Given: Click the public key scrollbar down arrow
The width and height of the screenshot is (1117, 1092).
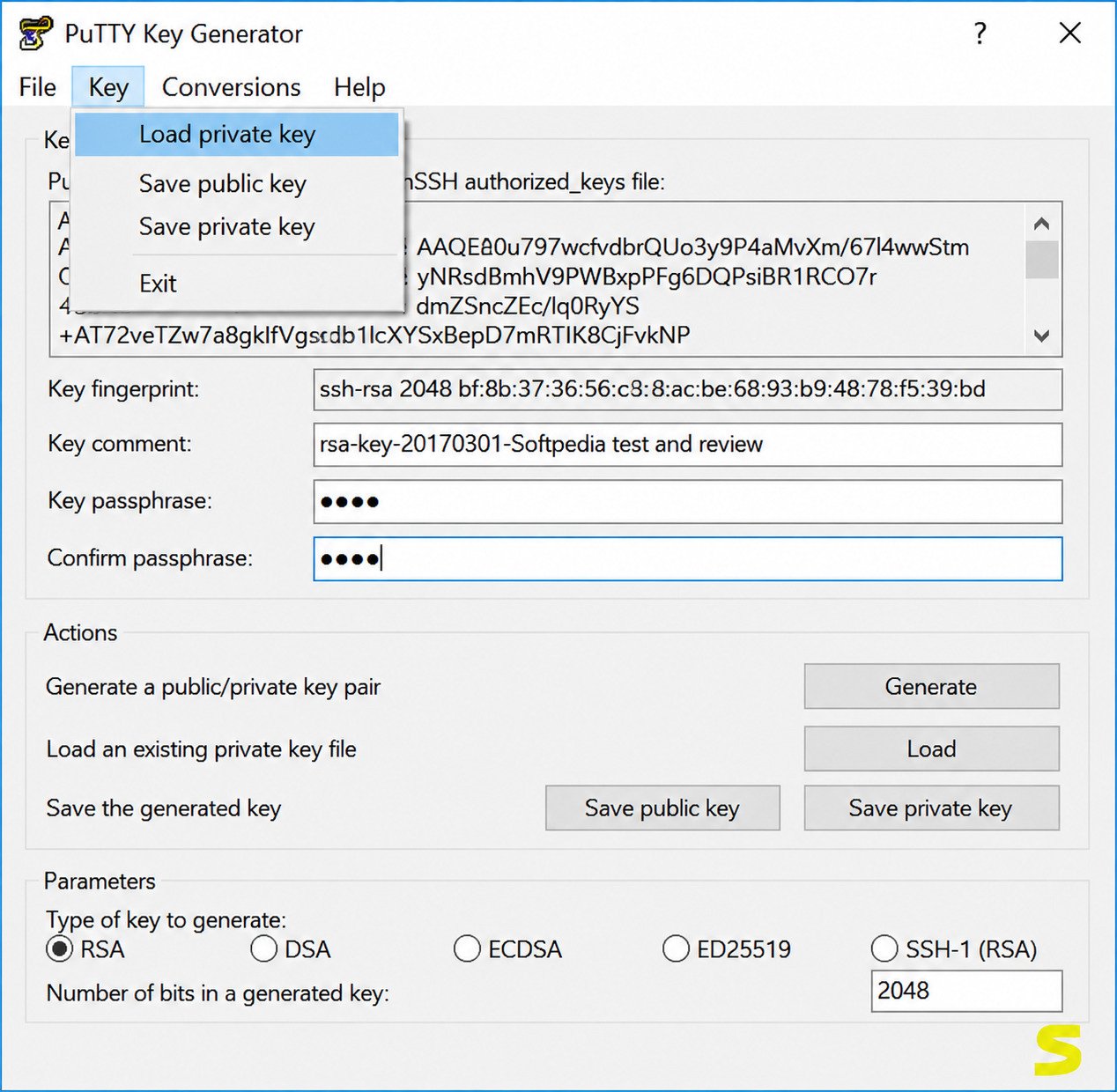Looking at the screenshot, I should (1042, 336).
